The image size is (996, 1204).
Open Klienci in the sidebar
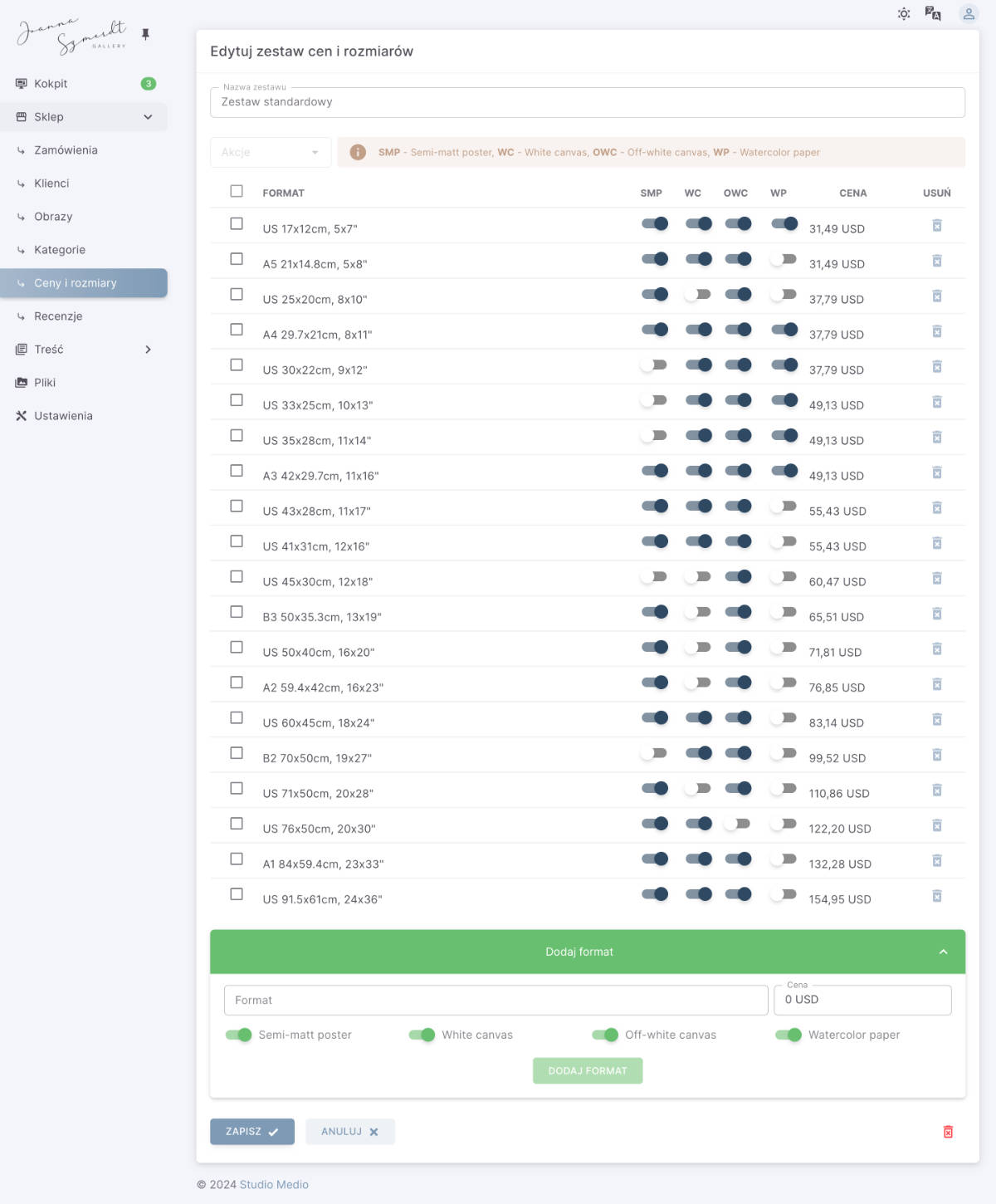click(x=83, y=184)
